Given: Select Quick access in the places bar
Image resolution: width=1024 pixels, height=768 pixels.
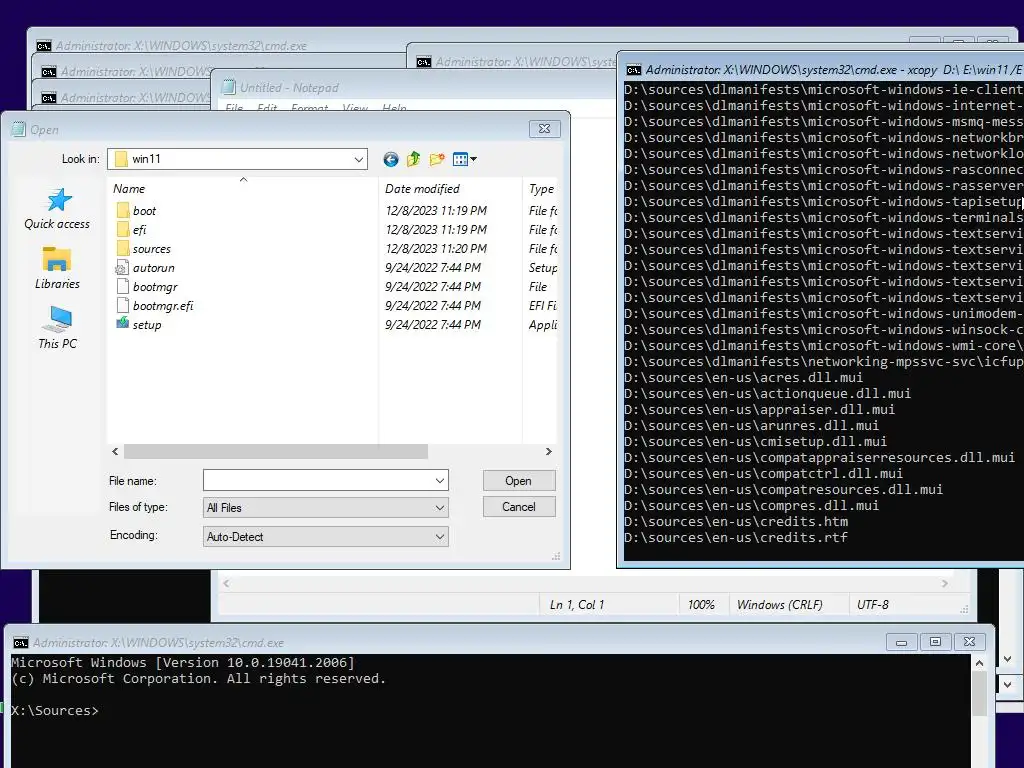Looking at the screenshot, I should point(57,210).
